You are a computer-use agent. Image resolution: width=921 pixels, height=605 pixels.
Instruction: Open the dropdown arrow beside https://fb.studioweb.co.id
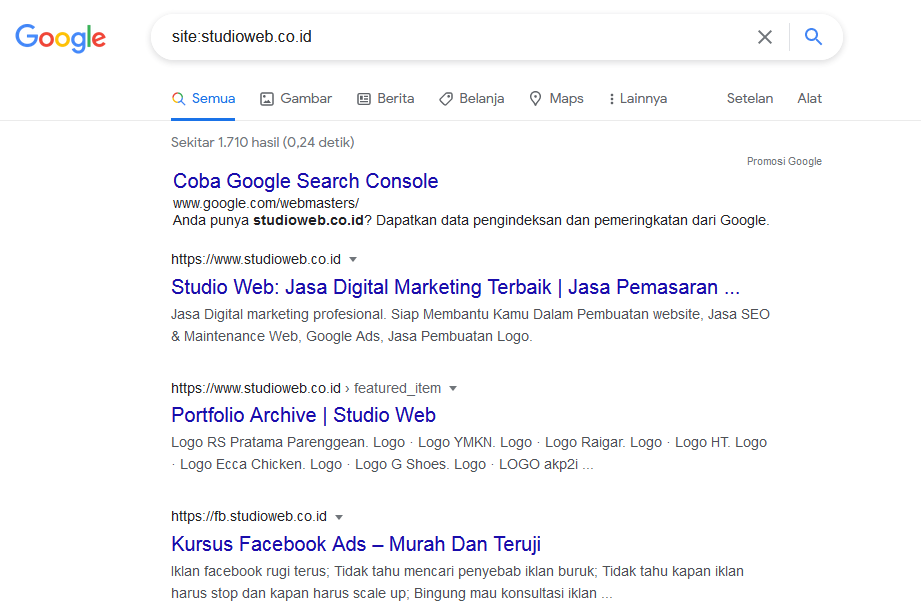[339, 517]
